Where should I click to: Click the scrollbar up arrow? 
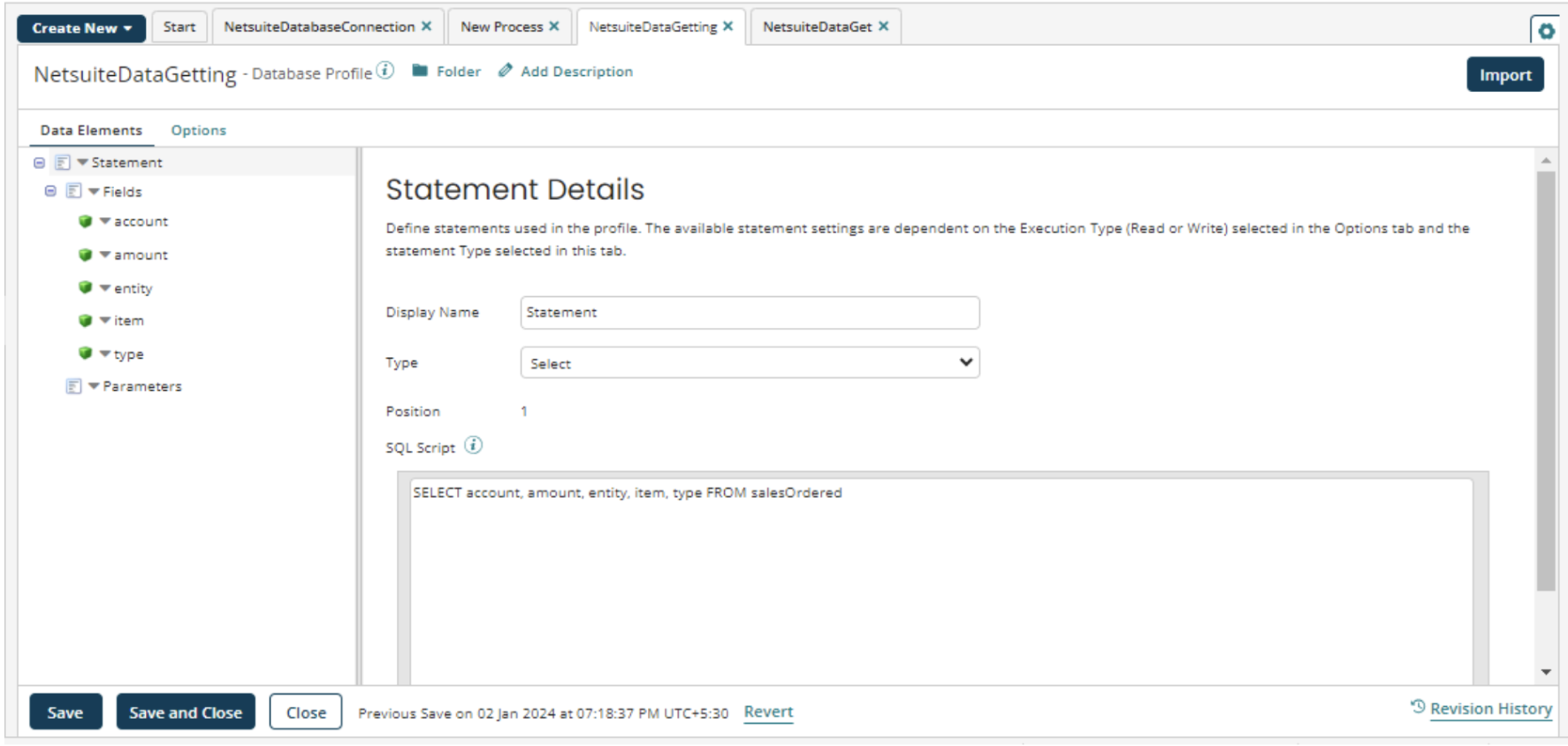click(1546, 160)
